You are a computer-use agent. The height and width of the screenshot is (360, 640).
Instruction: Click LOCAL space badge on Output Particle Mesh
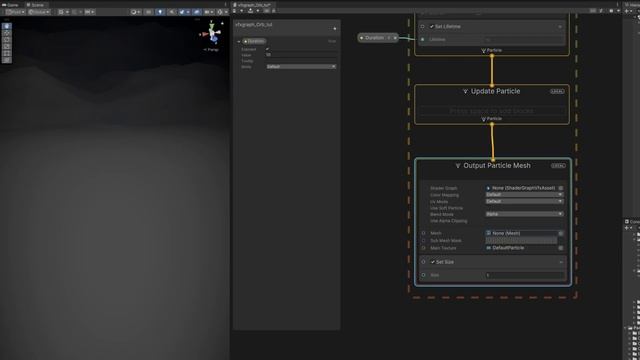click(558, 166)
